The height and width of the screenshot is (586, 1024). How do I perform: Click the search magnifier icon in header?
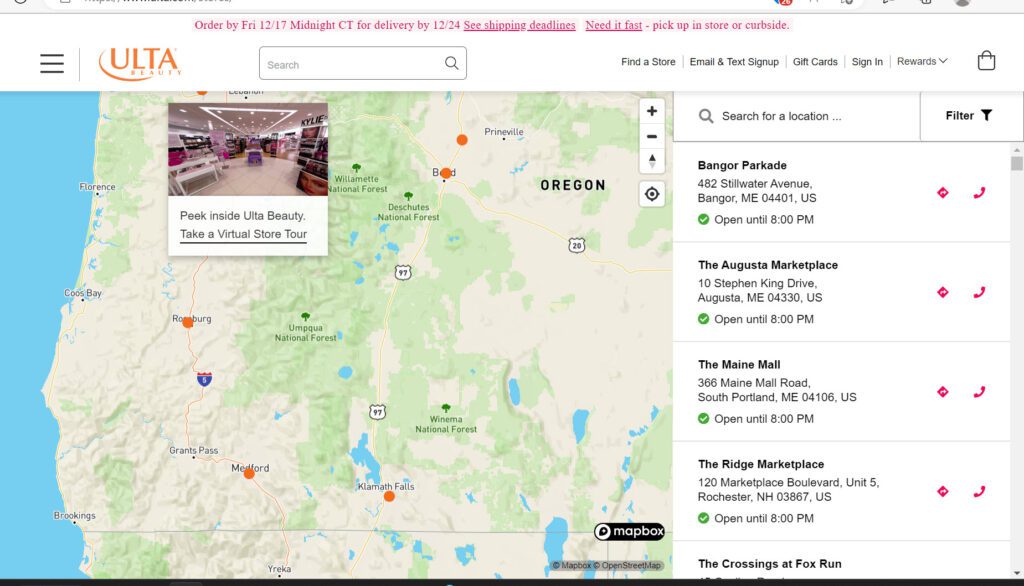click(x=451, y=63)
